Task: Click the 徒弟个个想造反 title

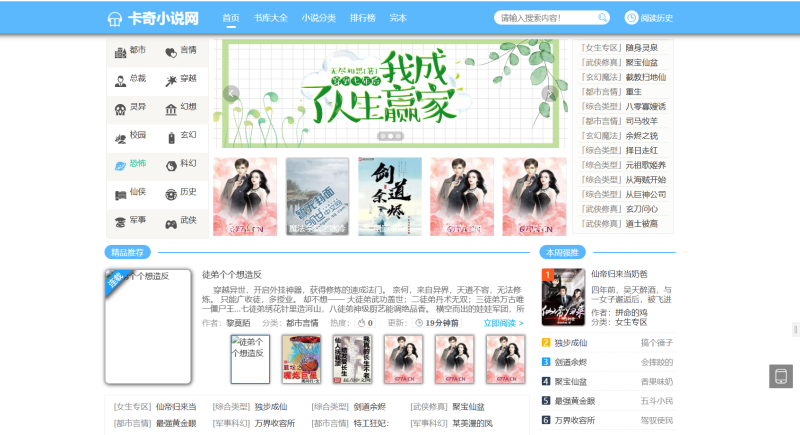Action: [x=232, y=275]
